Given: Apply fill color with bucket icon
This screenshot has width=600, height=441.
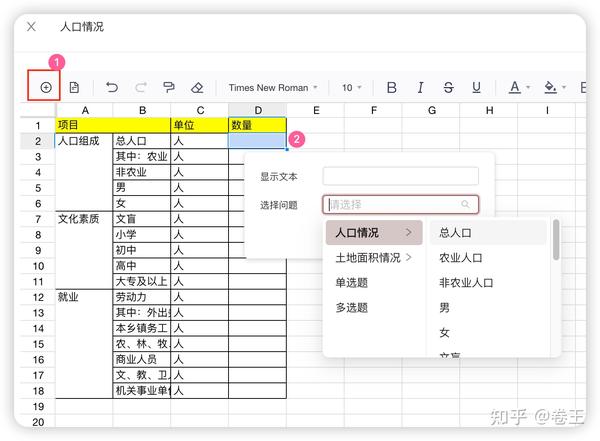Looking at the screenshot, I should point(550,88).
